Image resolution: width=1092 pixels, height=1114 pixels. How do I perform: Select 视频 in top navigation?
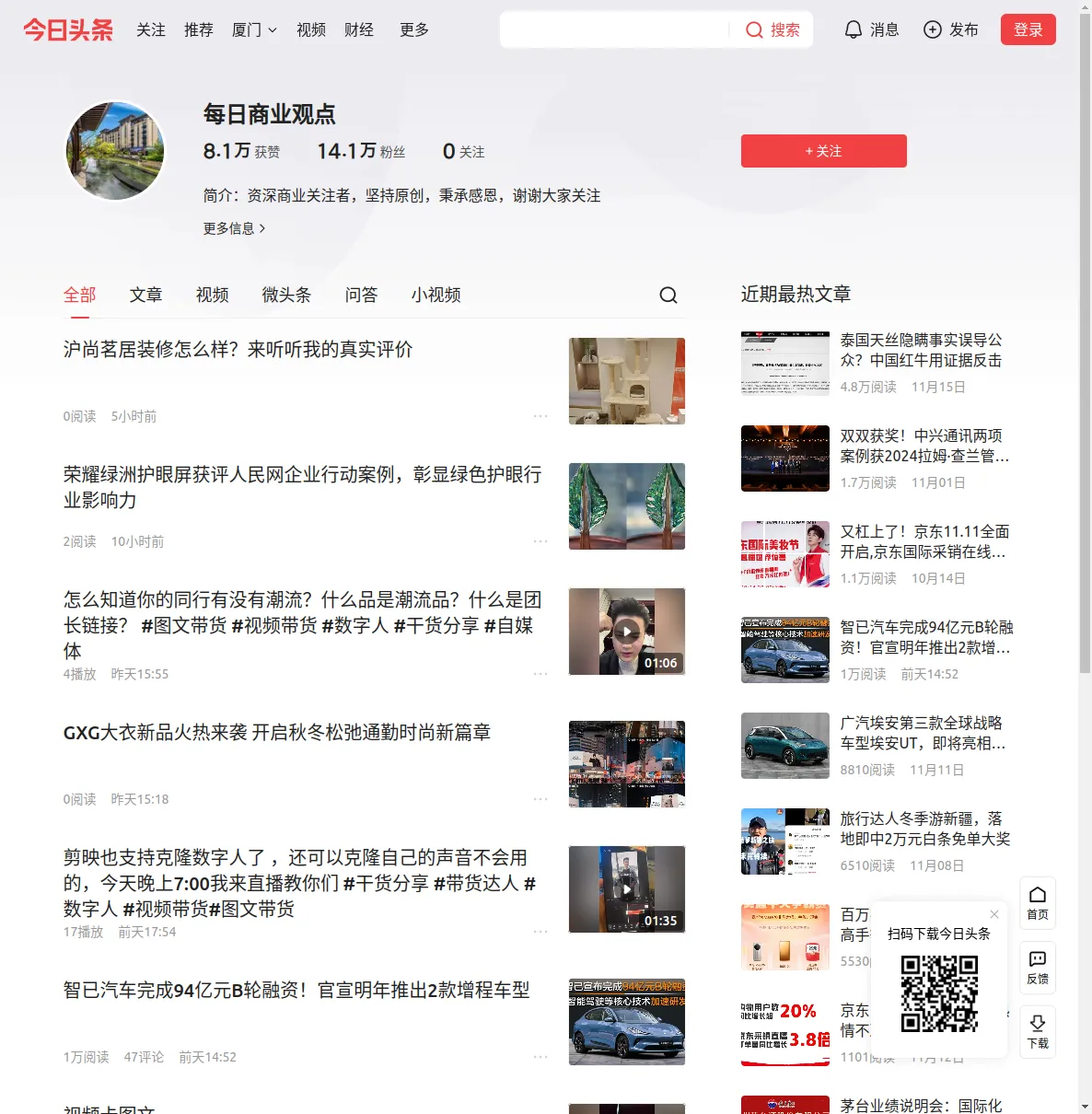pos(311,29)
